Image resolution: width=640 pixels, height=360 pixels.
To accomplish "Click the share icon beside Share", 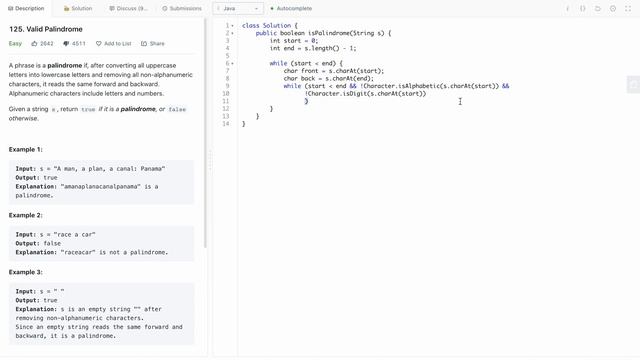I will (144, 44).
